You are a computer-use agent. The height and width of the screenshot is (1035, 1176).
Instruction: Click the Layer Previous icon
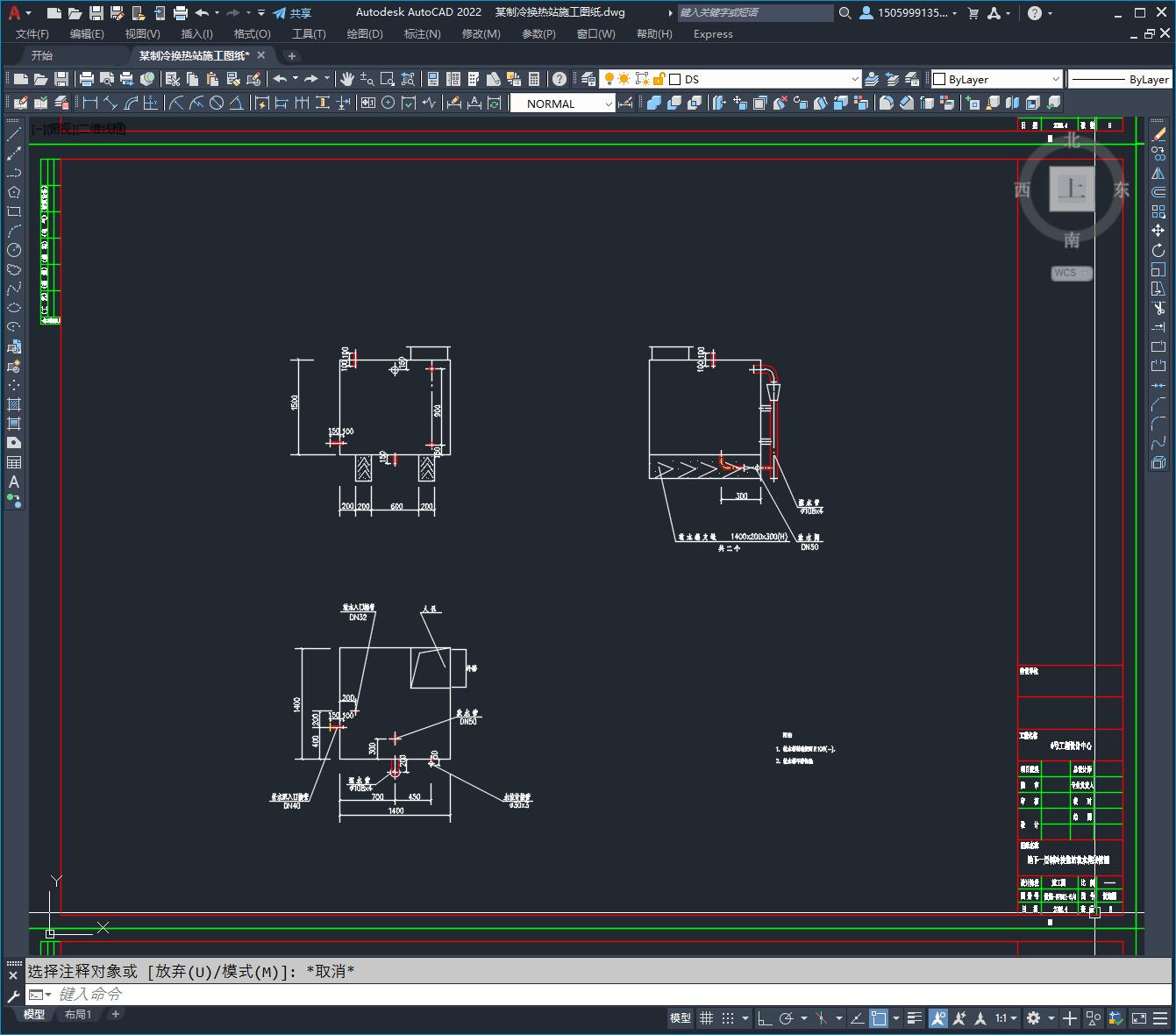(x=892, y=79)
